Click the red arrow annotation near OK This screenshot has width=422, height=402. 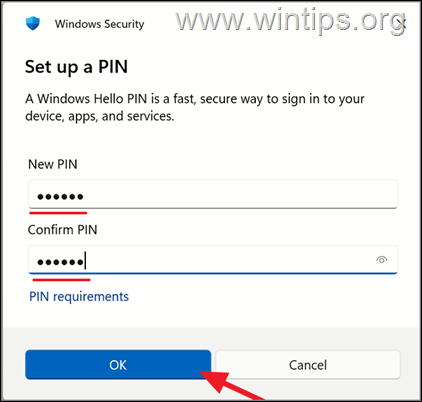(x=233, y=385)
